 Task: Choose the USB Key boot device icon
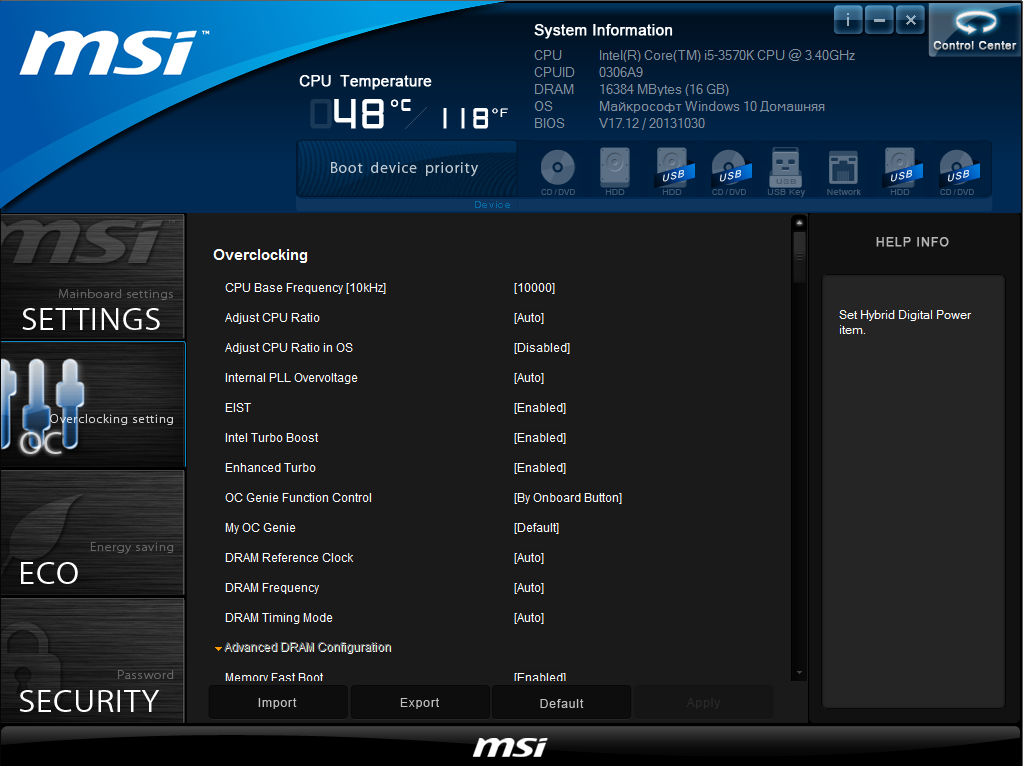point(786,171)
